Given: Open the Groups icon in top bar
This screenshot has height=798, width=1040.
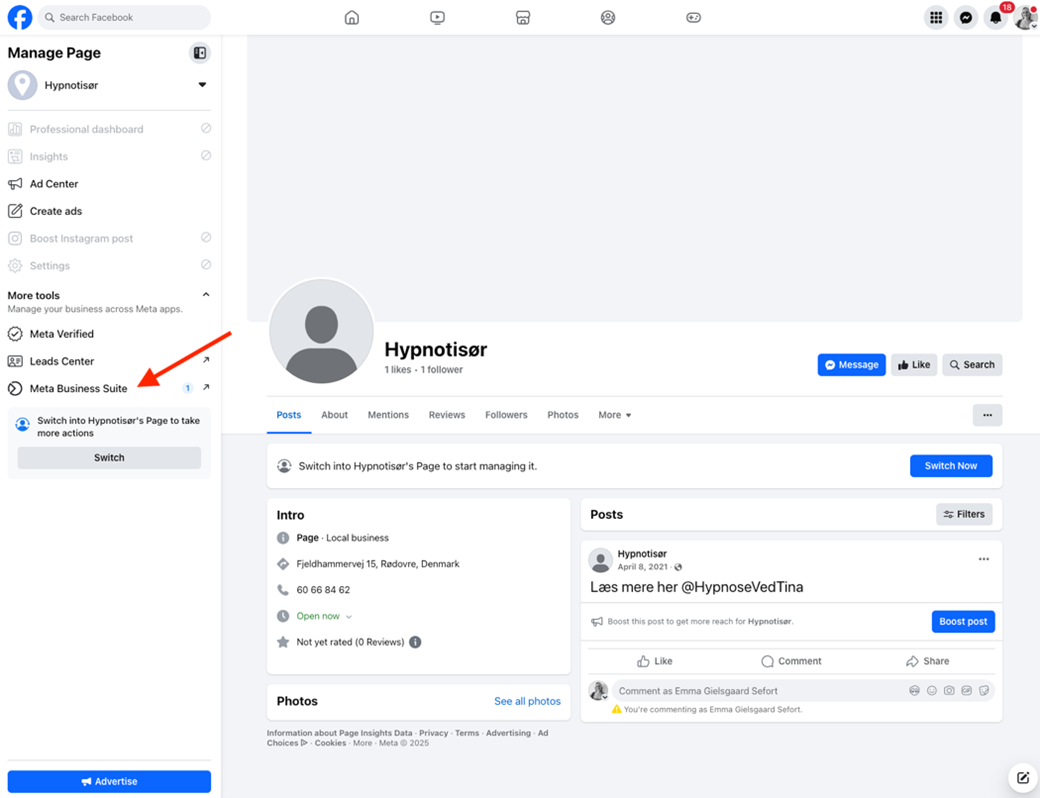Looking at the screenshot, I should 608,17.
